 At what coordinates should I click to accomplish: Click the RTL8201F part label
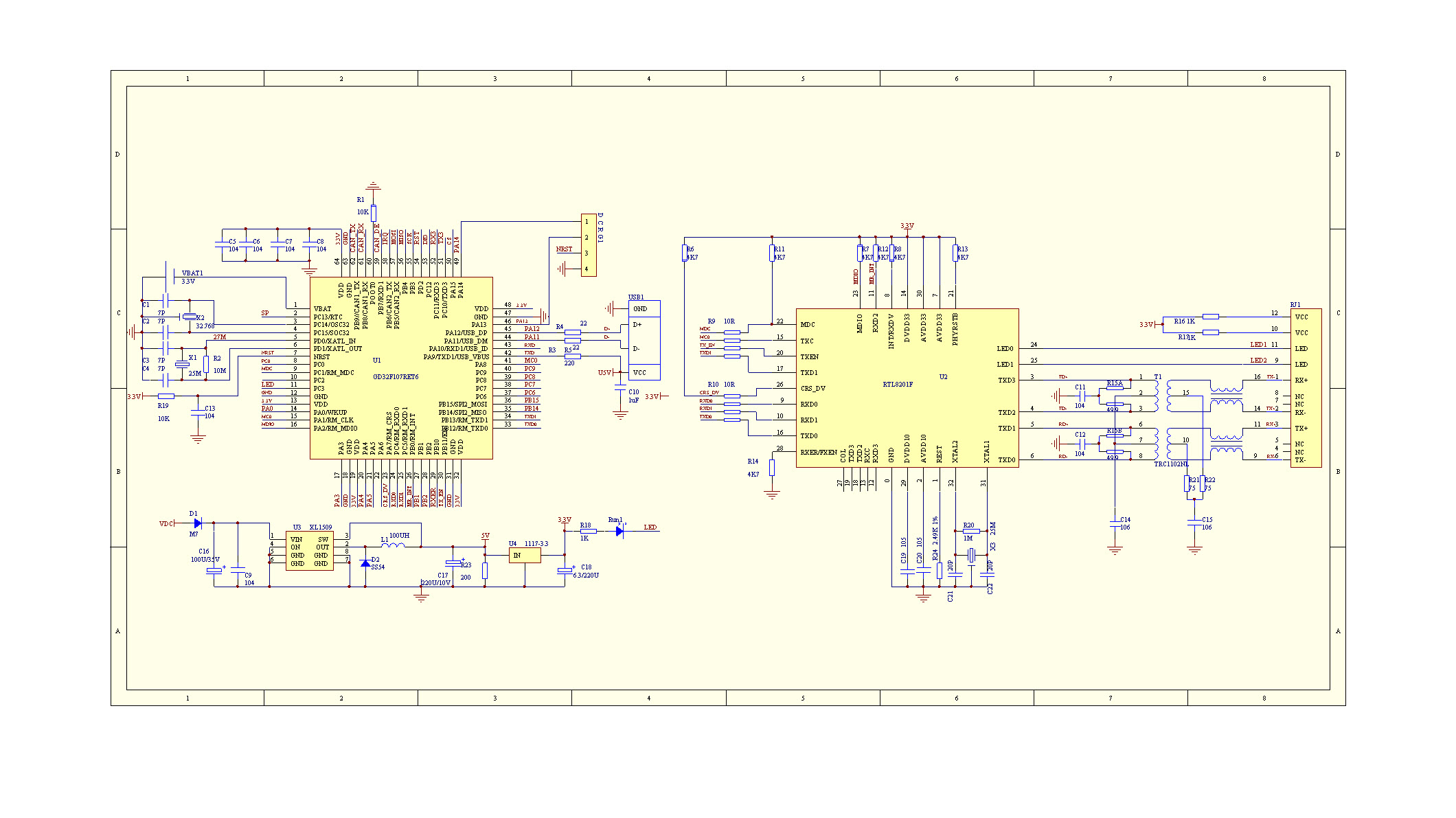898,384
